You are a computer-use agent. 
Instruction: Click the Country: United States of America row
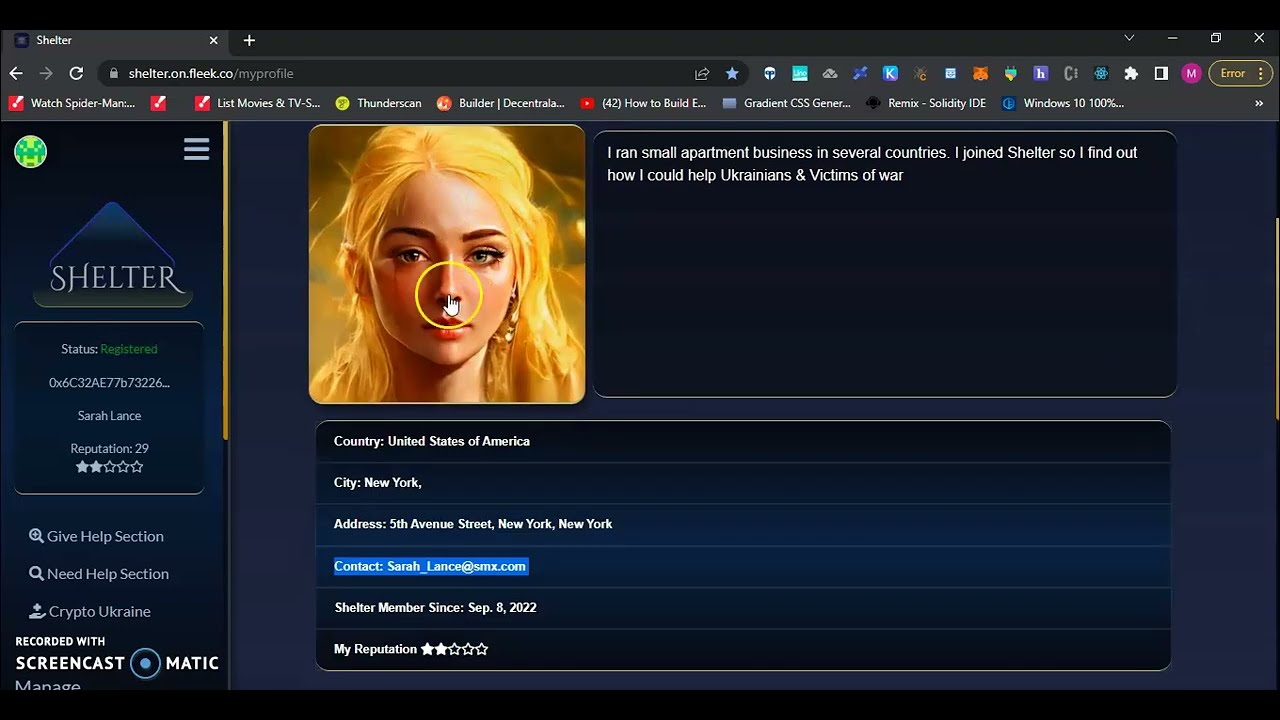[743, 441]
